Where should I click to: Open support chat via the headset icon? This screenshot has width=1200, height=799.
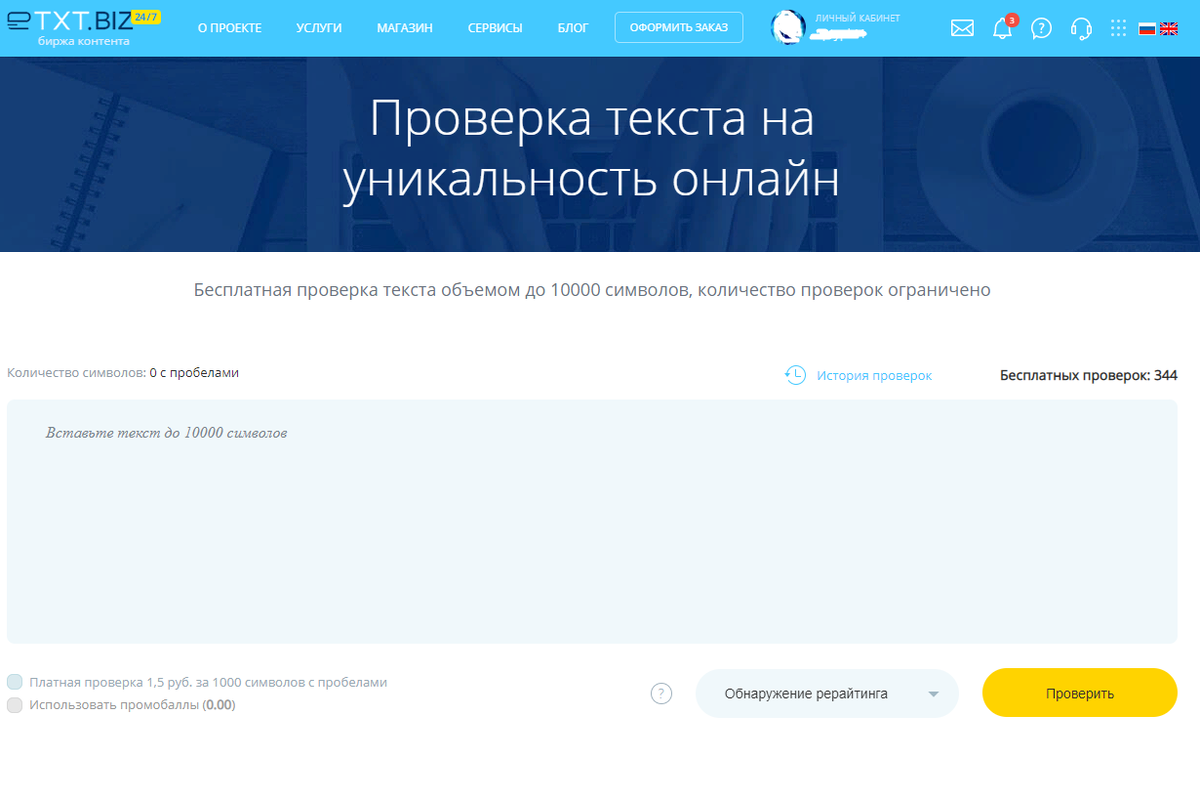coord(1081,28)
